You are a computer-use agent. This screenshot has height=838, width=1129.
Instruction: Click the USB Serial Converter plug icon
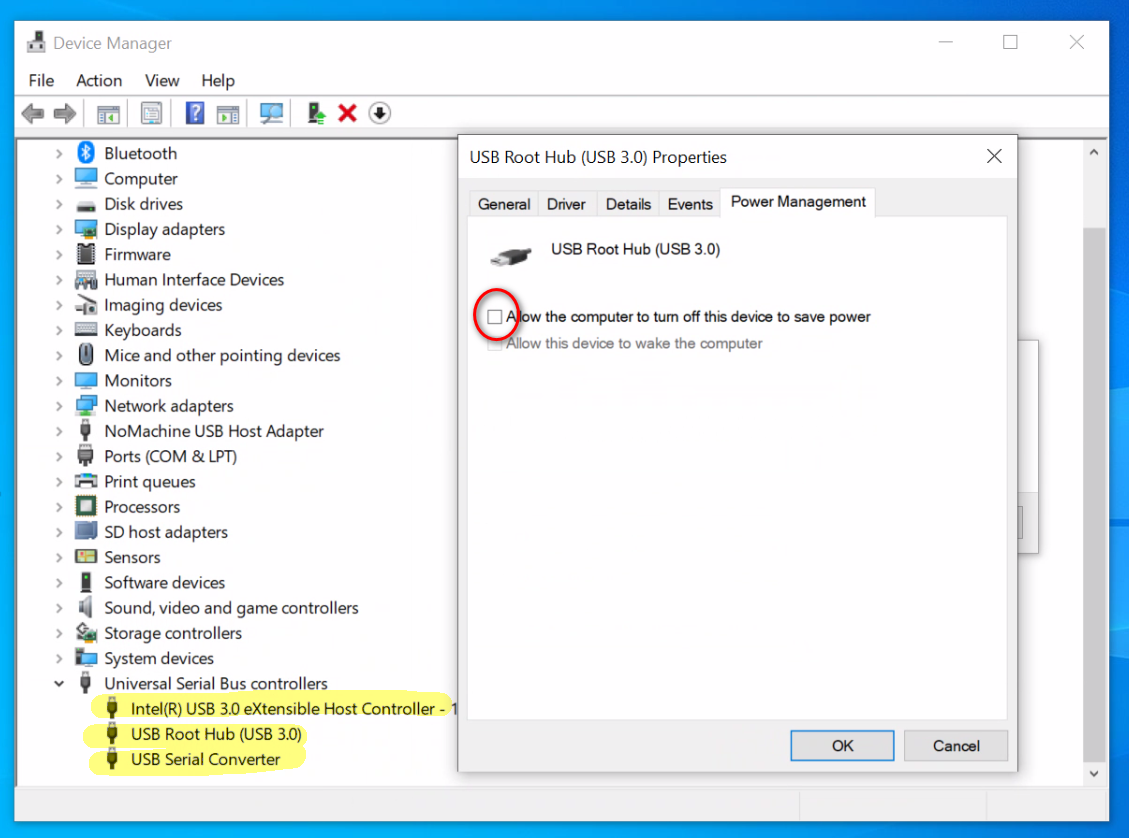pyautogui.click(x=112, y=759)
